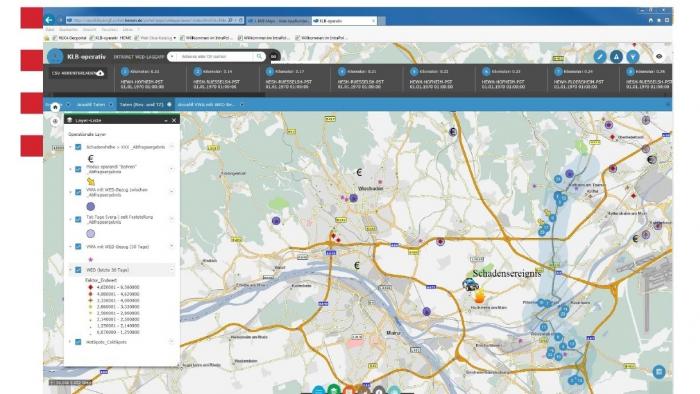Image resolution: width=700 pixels, height=394 pixels.
Task: Click the pink star legend symbol
Action: 91,259
